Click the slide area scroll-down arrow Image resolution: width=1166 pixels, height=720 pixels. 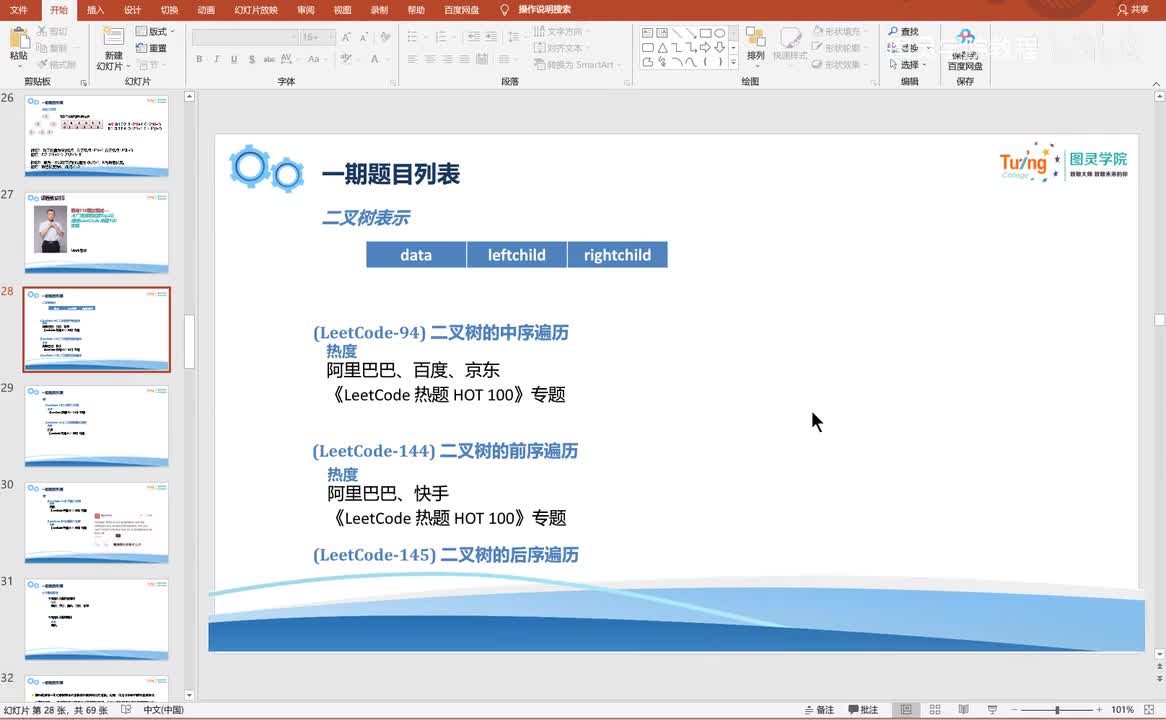tap(1159, 655)
